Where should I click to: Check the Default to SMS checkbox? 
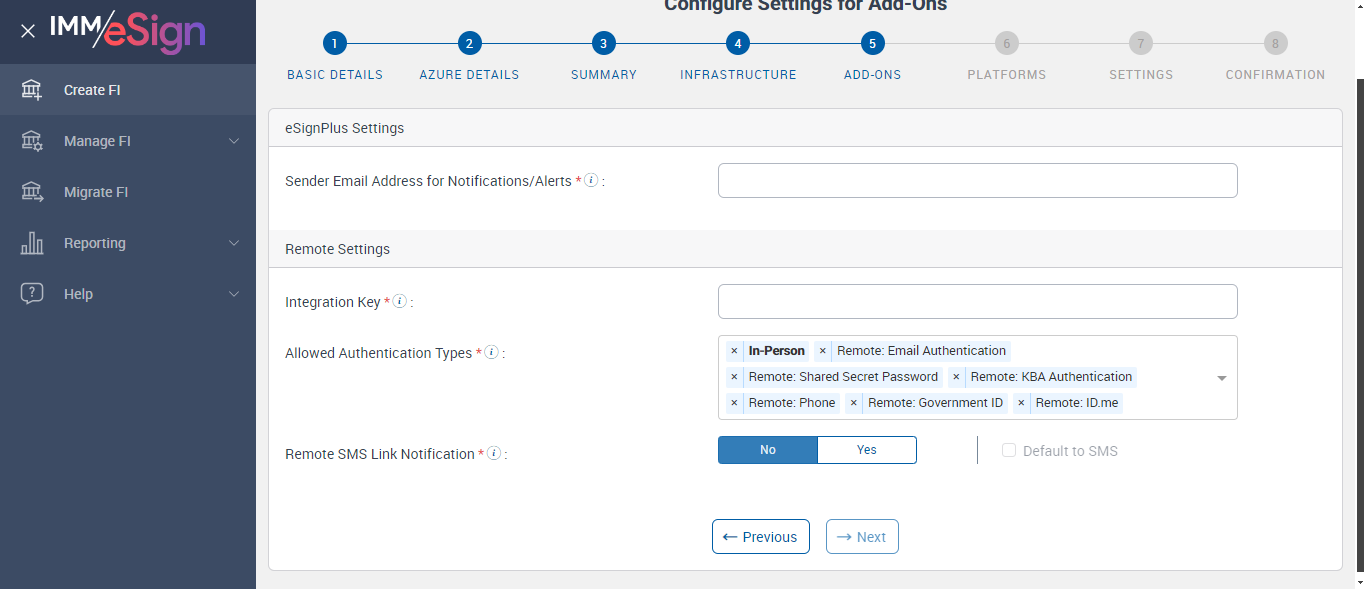tap(1009, 451)
